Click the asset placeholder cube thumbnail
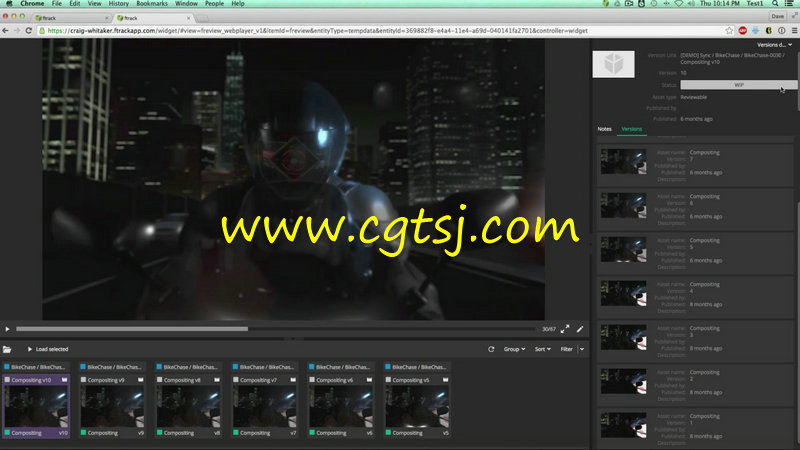The height and width of the screenshot is (450, 800). 613,64
